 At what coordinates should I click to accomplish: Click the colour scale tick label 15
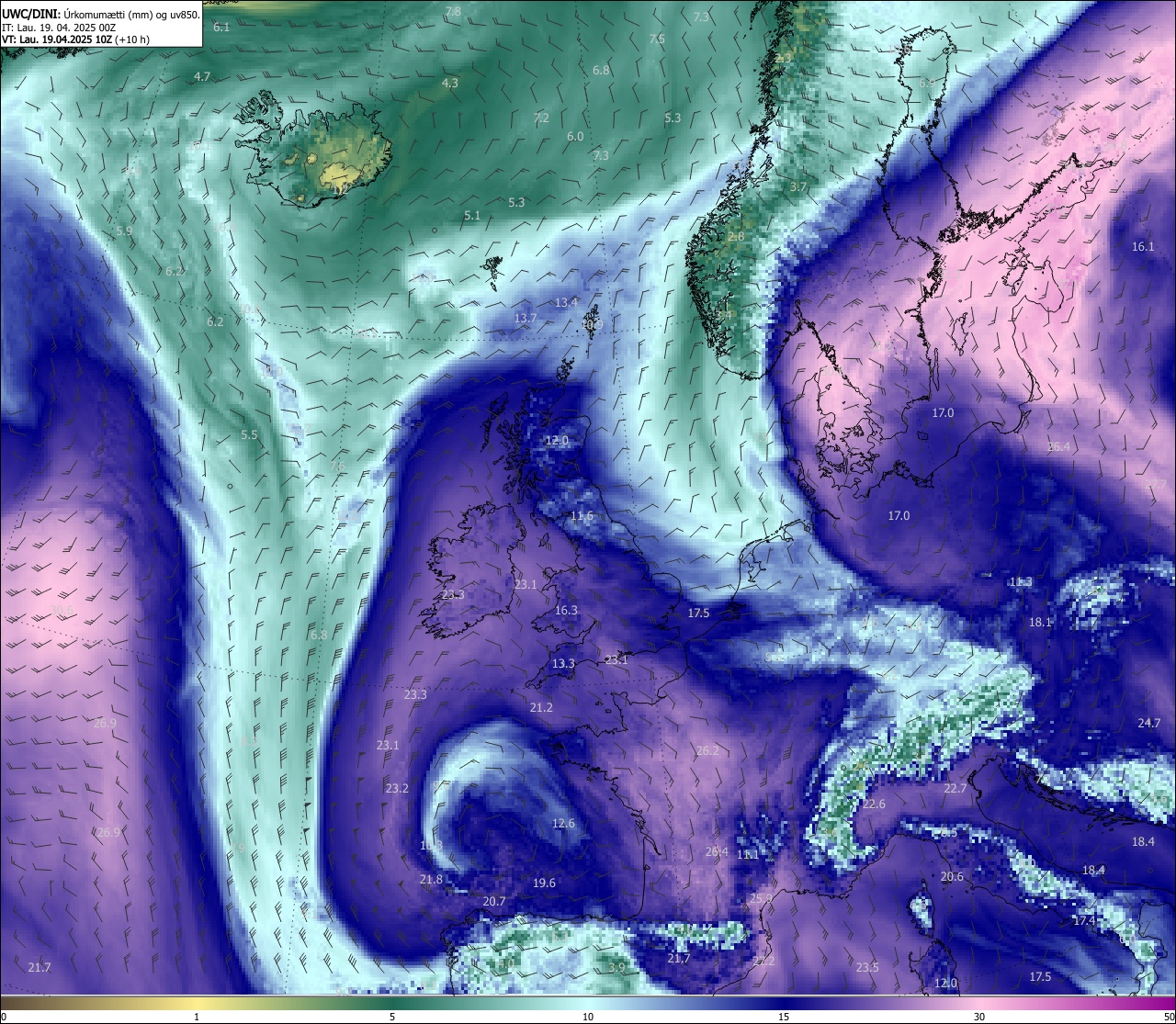pos(784,1017)
